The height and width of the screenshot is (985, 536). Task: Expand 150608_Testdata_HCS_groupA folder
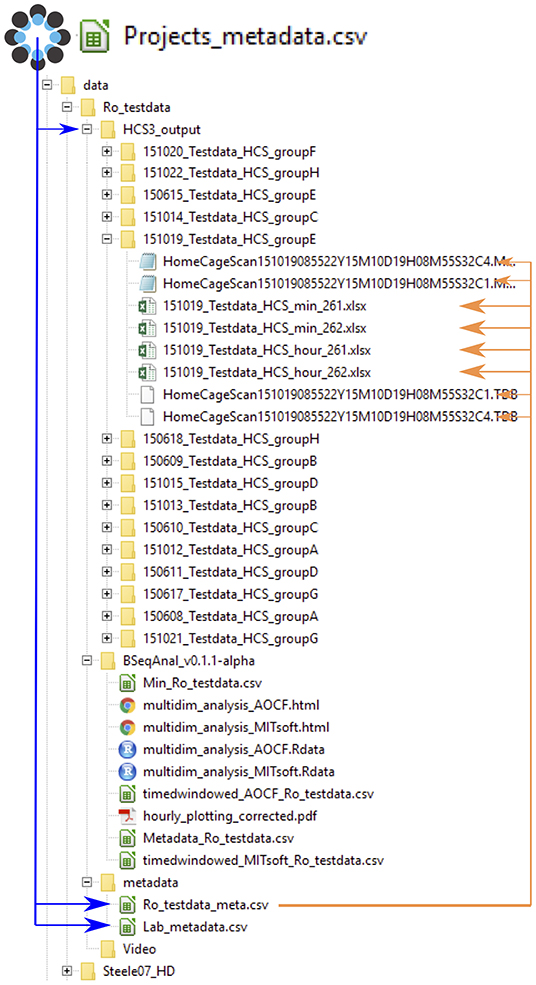coord(107,616)
